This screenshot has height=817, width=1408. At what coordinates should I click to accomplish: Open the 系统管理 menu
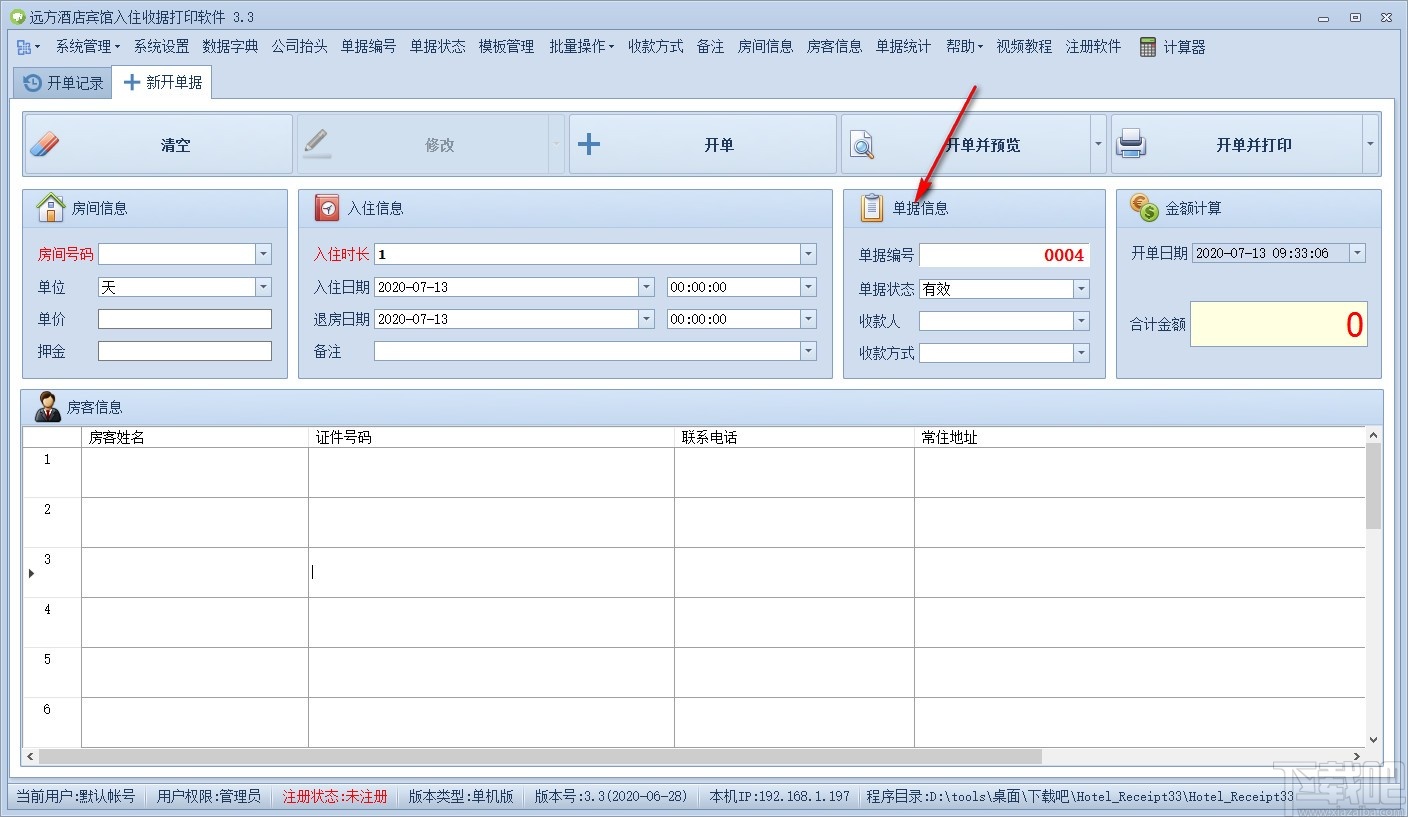pos(87,47)
